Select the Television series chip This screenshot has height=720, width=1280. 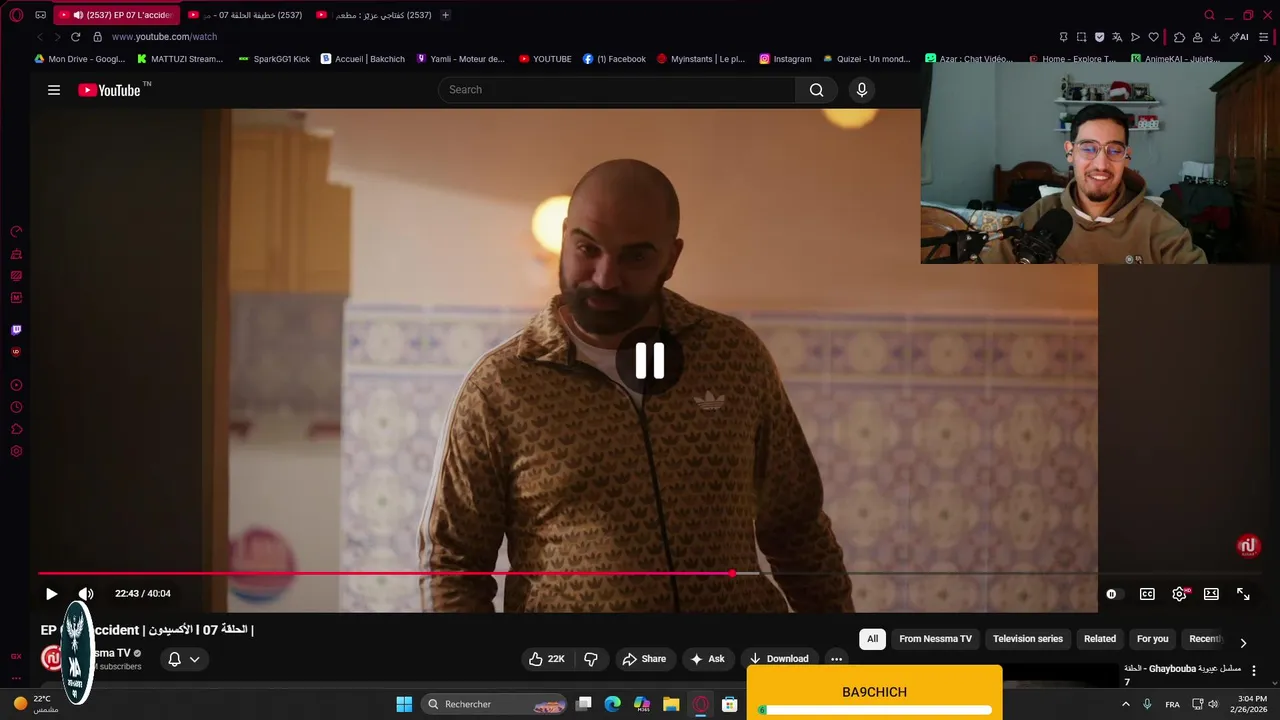tap(1028, 639)
